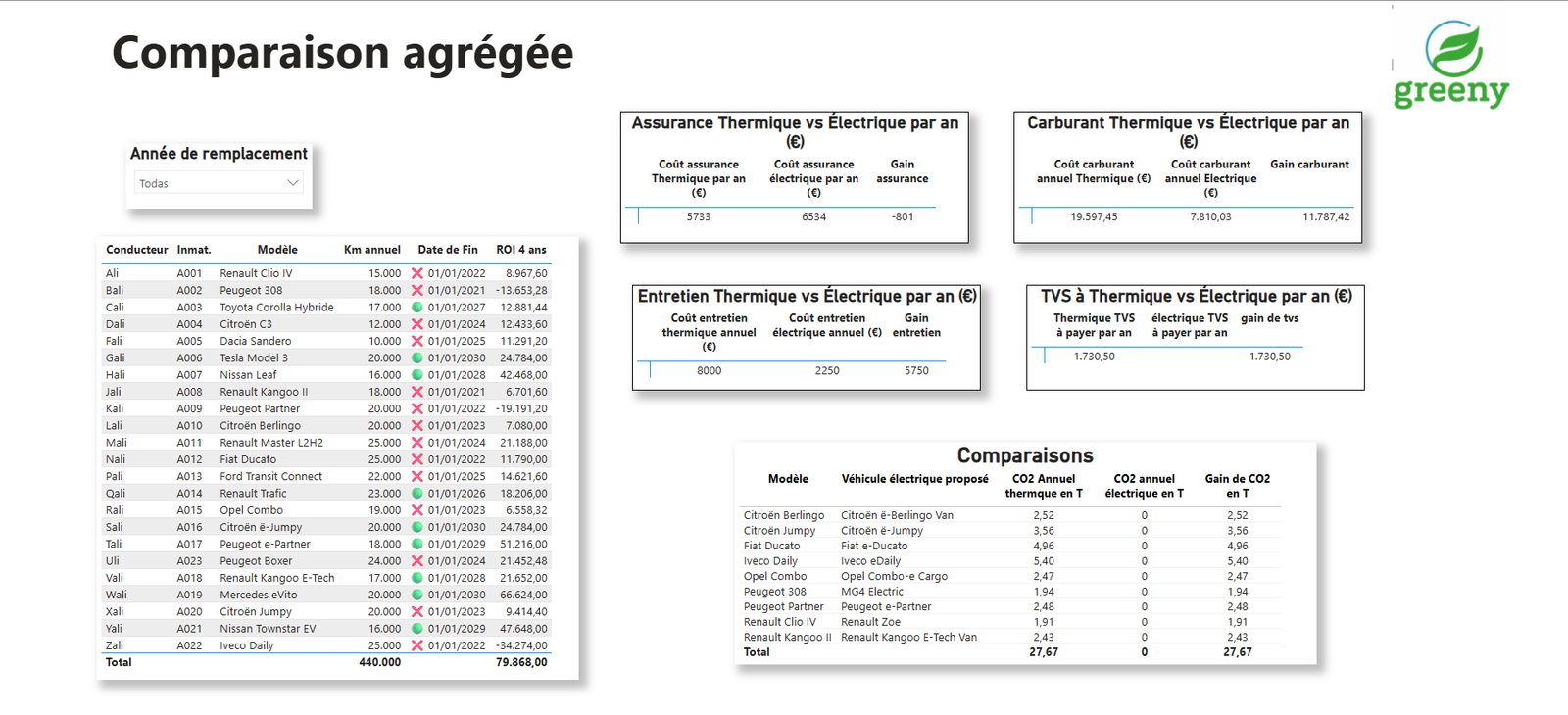Image resolution: width=1568 pixels, height=715 pixels.
Task: Click red X for Peugeot Boxer row
Action: [x=416, y=561]
